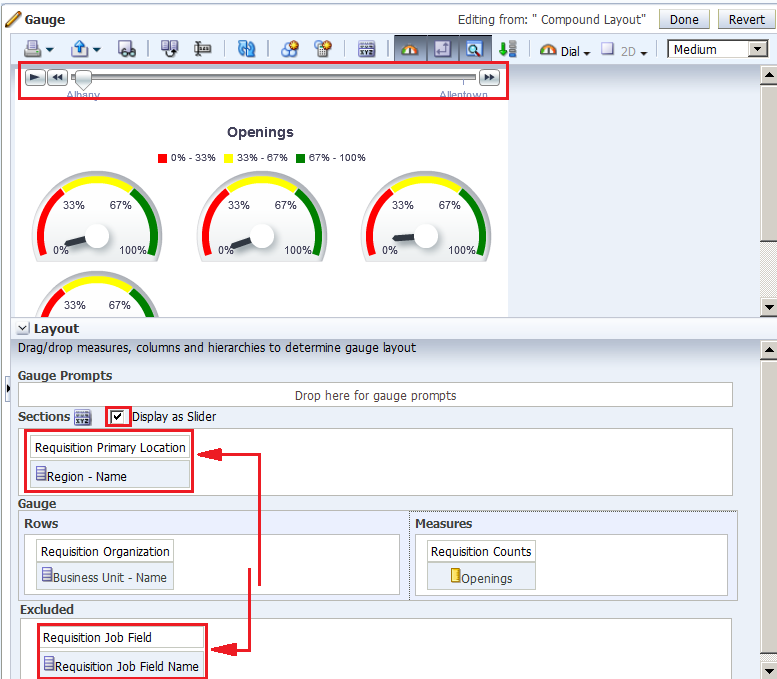This screenshot has height=679, width=777.
Task: Click scroll up arrow of Layout pane
Action: point(769,349)
